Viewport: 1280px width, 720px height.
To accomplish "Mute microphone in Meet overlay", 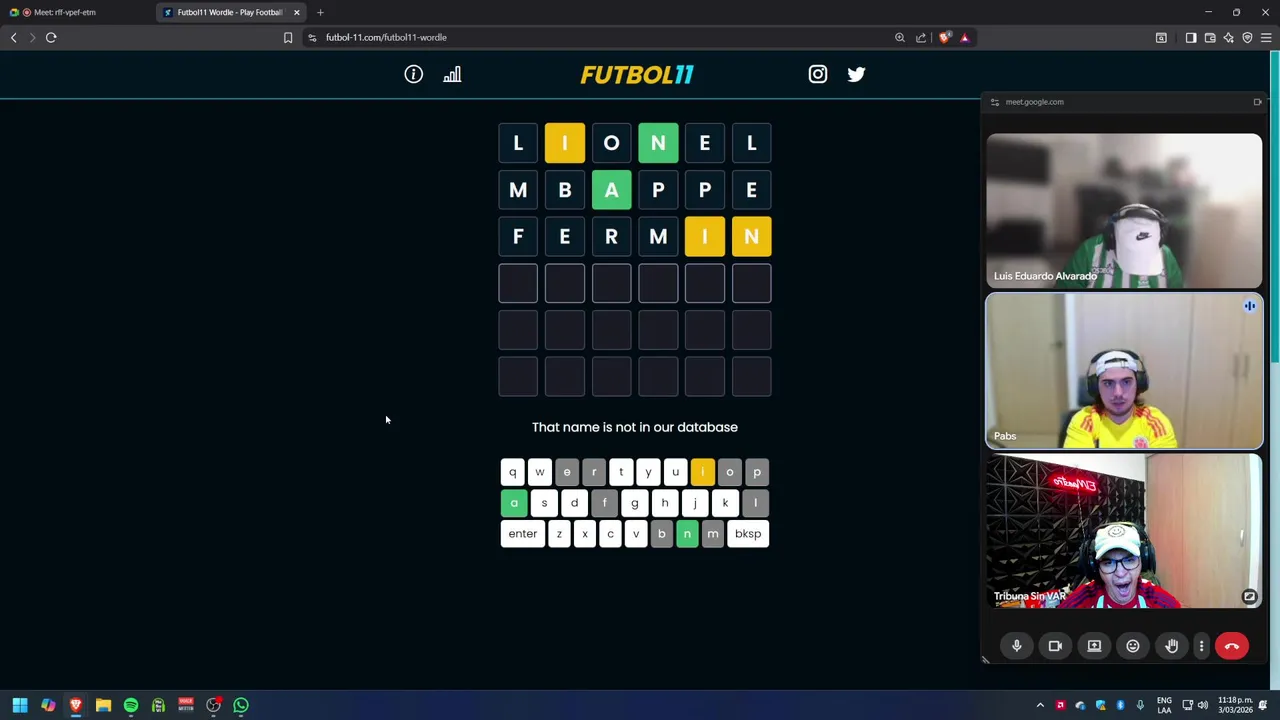I will tap(1016, 646).
